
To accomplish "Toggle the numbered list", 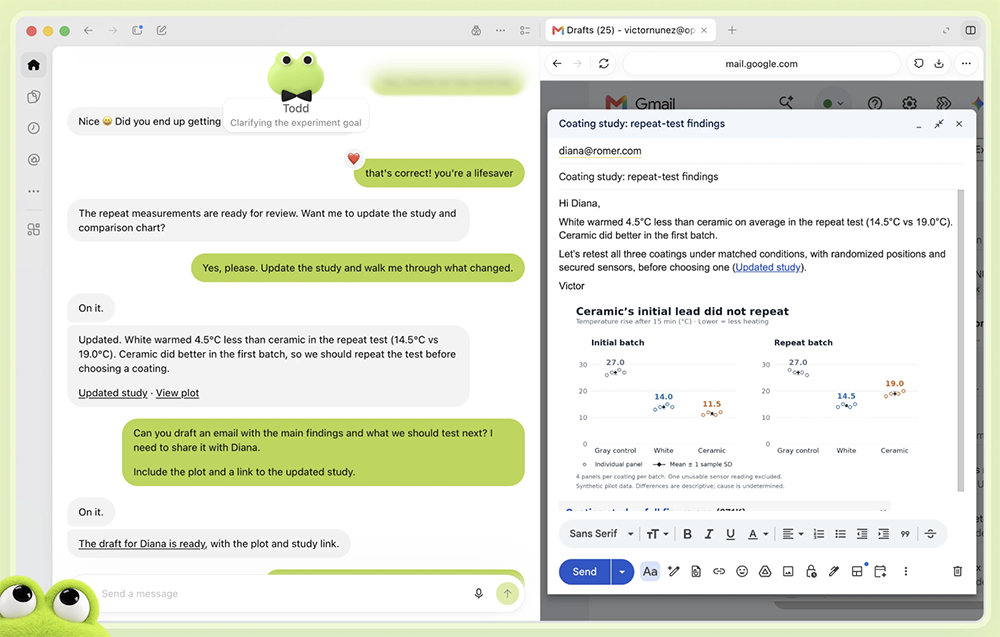I will point(819,534).
